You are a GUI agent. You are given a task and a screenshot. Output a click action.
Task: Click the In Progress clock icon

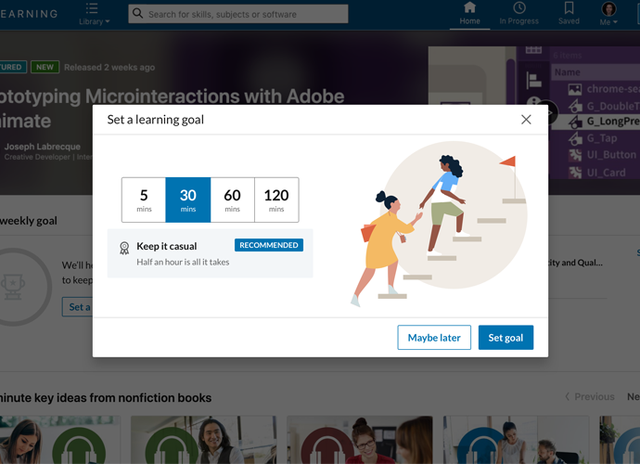pos(519,7)
